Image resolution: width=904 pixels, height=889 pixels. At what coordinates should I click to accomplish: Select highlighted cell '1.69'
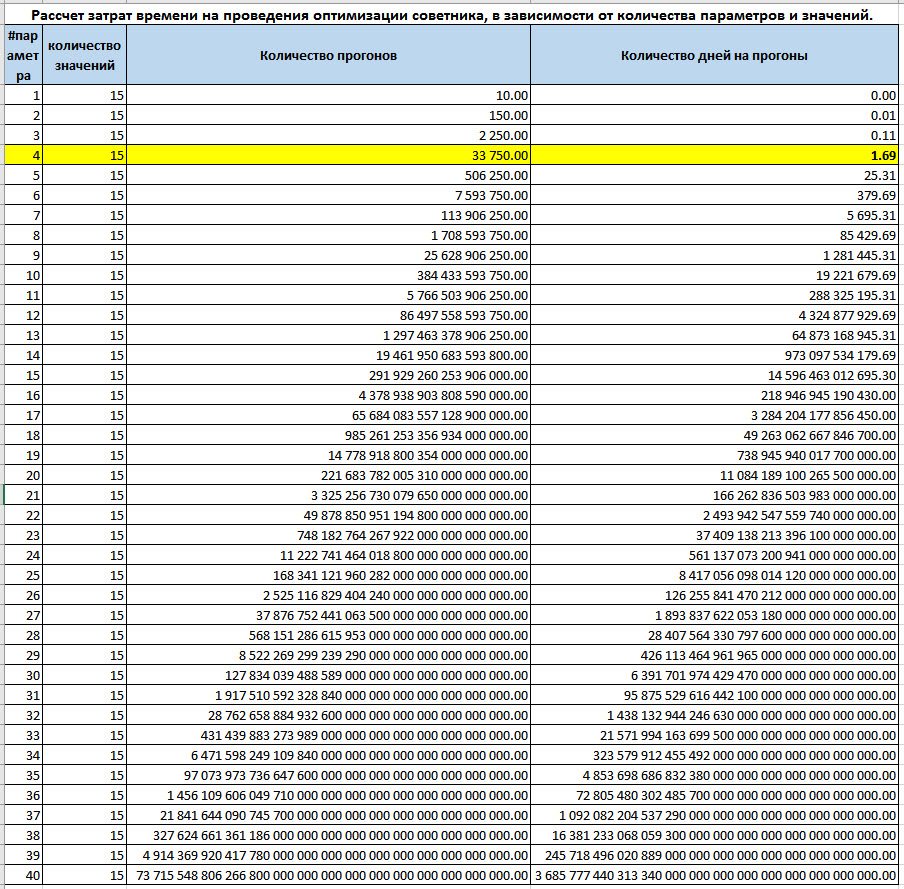click(x=714, y=155)
